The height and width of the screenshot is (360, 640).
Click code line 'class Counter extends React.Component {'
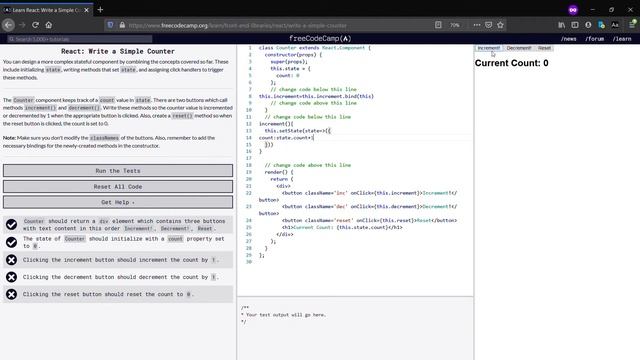315,48
